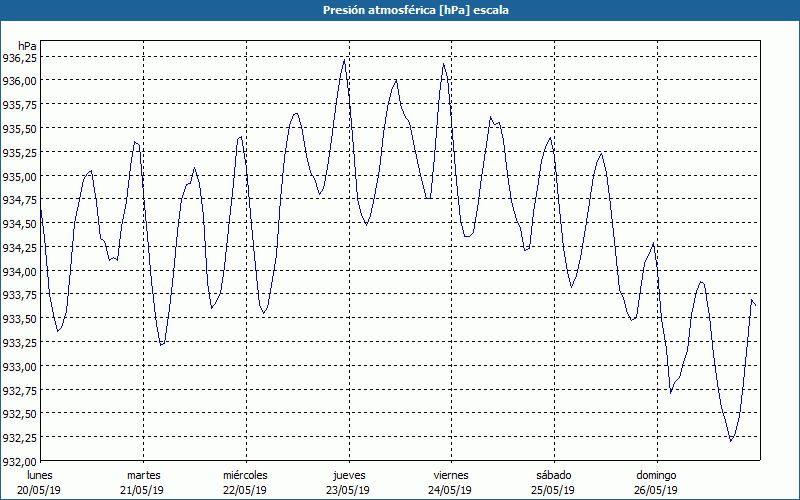Select the 932,00 axis value
The width and height of the screenshot is (800, 500).
coord(20,462)
